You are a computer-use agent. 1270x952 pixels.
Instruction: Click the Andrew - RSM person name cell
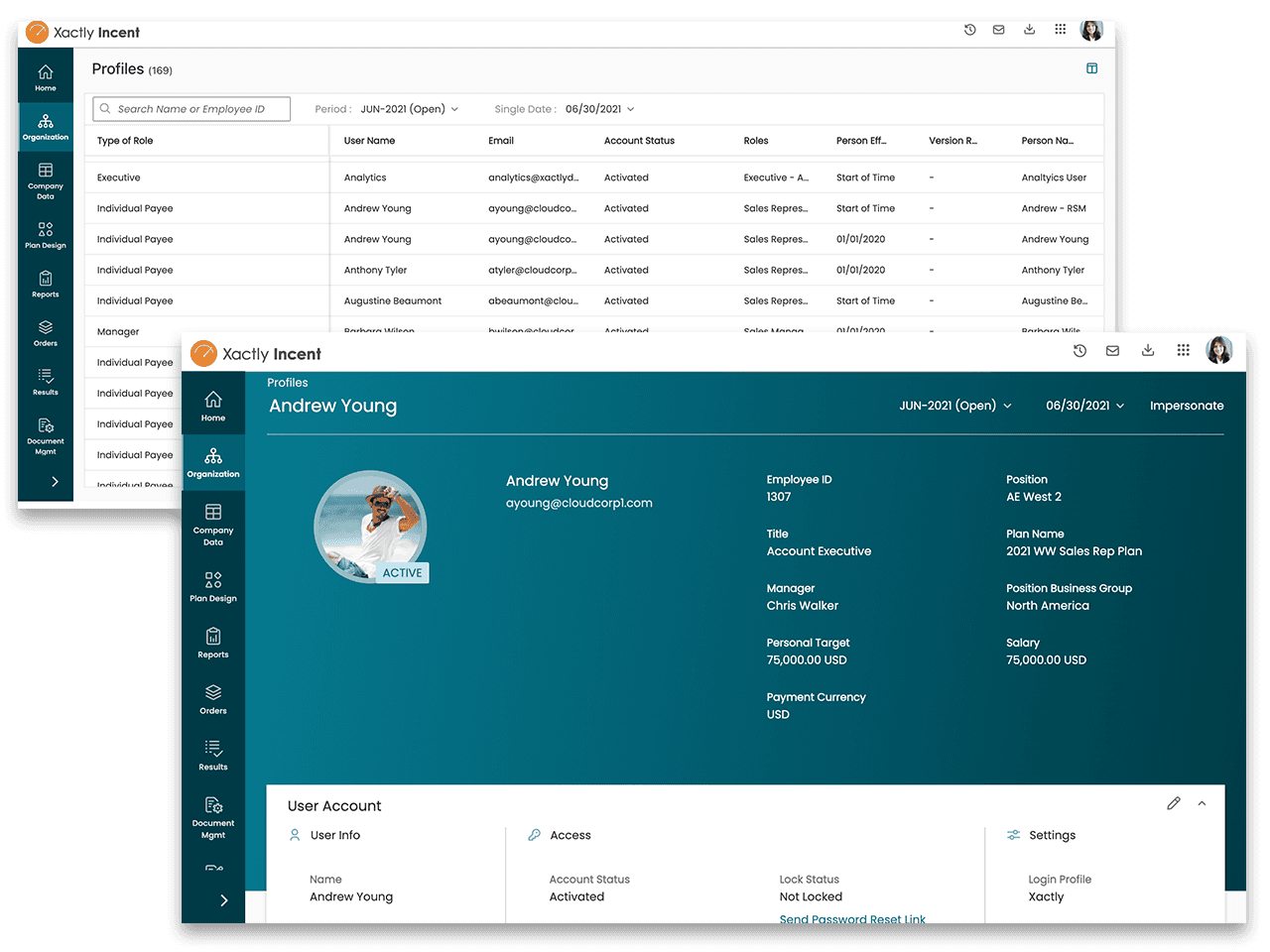1054,208
